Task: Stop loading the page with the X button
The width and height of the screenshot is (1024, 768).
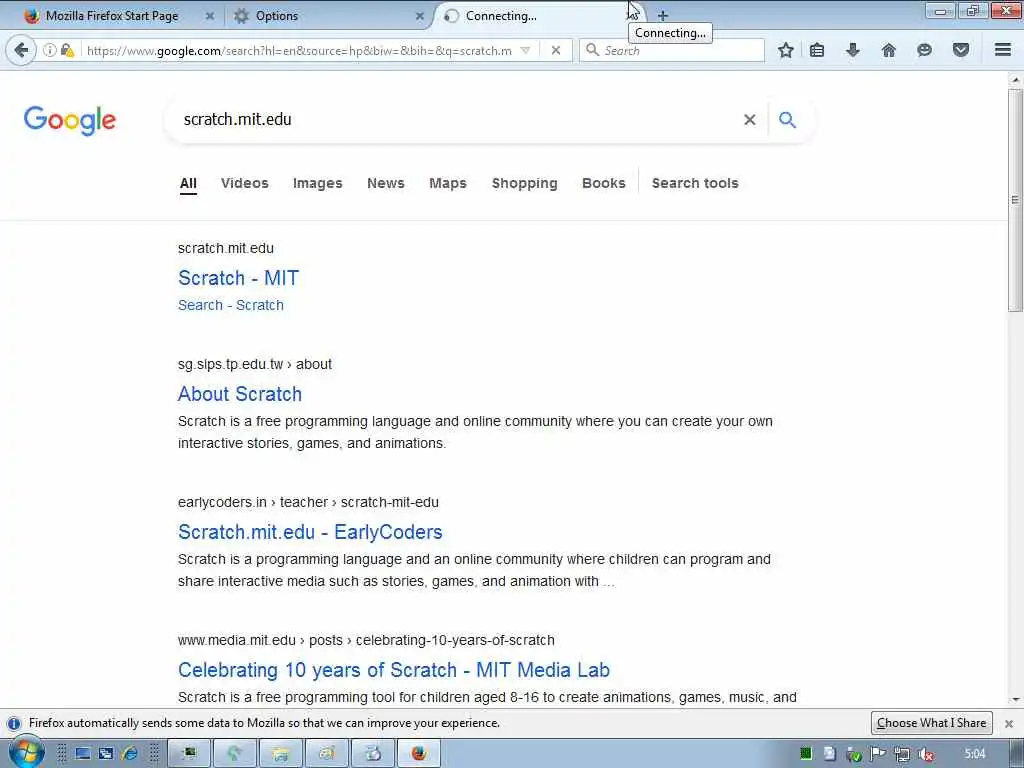Action: click(x=556, y=50)
